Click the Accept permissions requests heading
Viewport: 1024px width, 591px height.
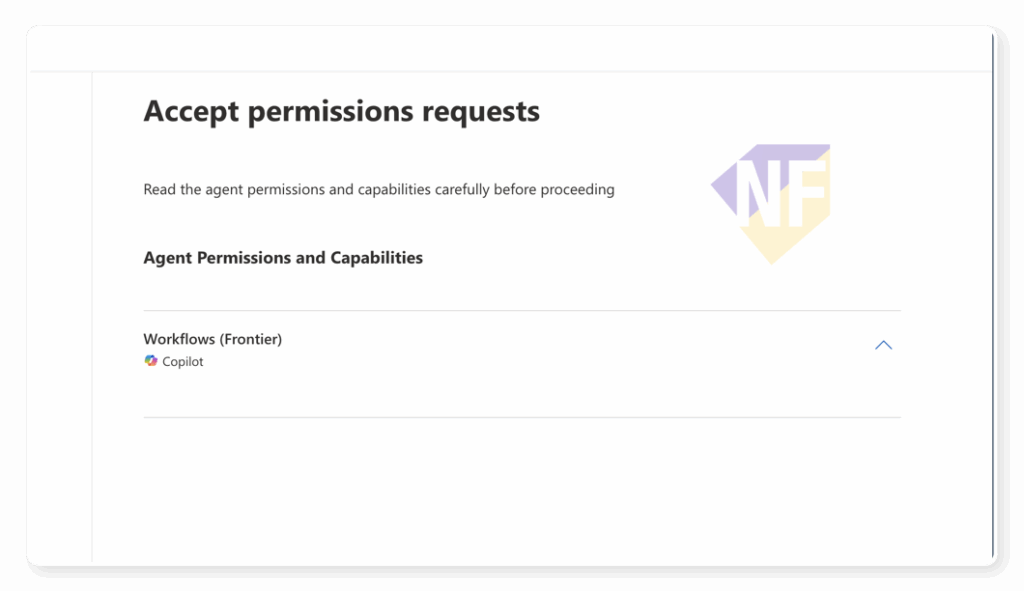coord(341,111)
